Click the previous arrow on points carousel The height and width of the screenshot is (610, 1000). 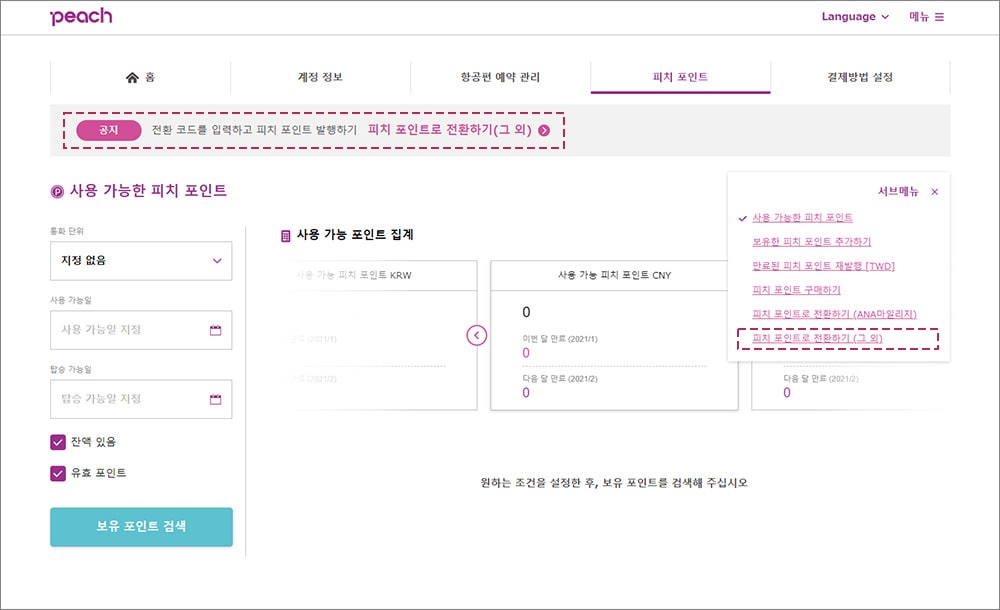pos(476,335)
